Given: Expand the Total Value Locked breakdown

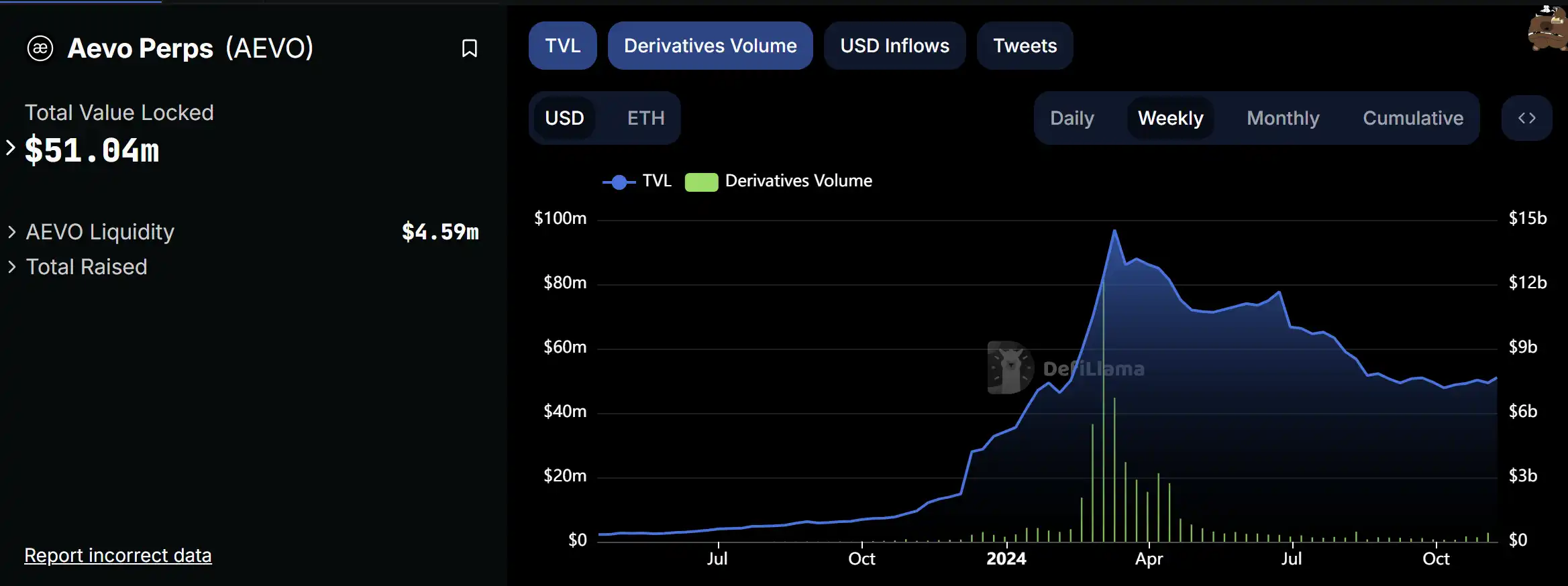Looking at the screenshot, I should (11, 148).
